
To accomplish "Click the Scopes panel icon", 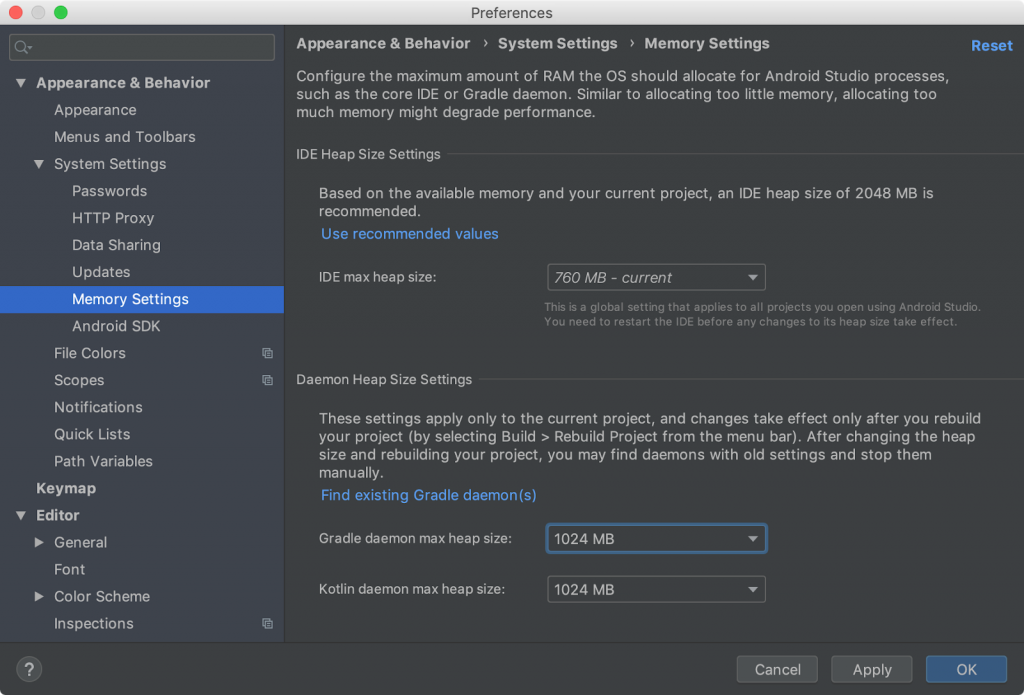I will (268, 380).
